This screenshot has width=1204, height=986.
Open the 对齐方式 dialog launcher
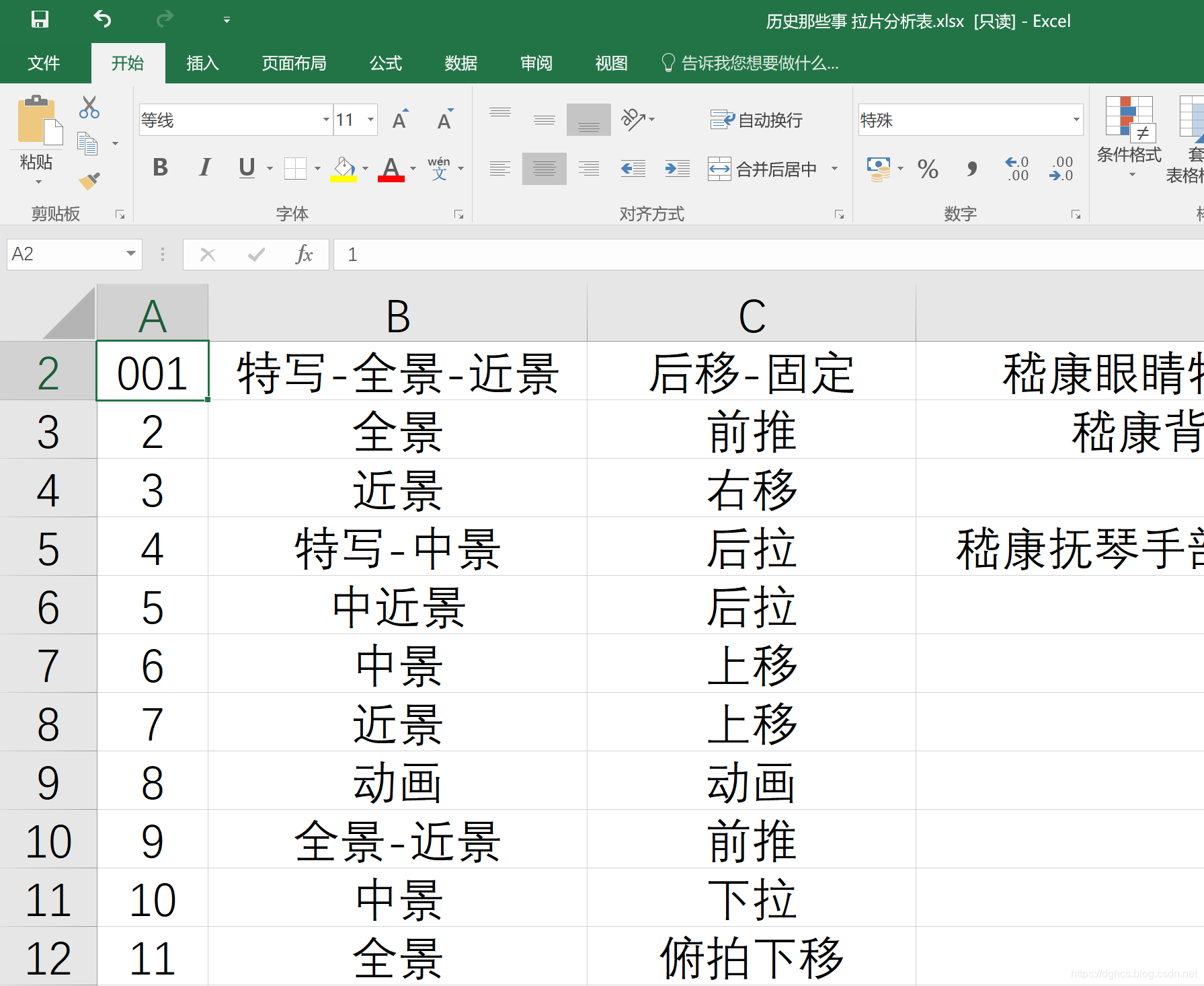tap(839, 215)
